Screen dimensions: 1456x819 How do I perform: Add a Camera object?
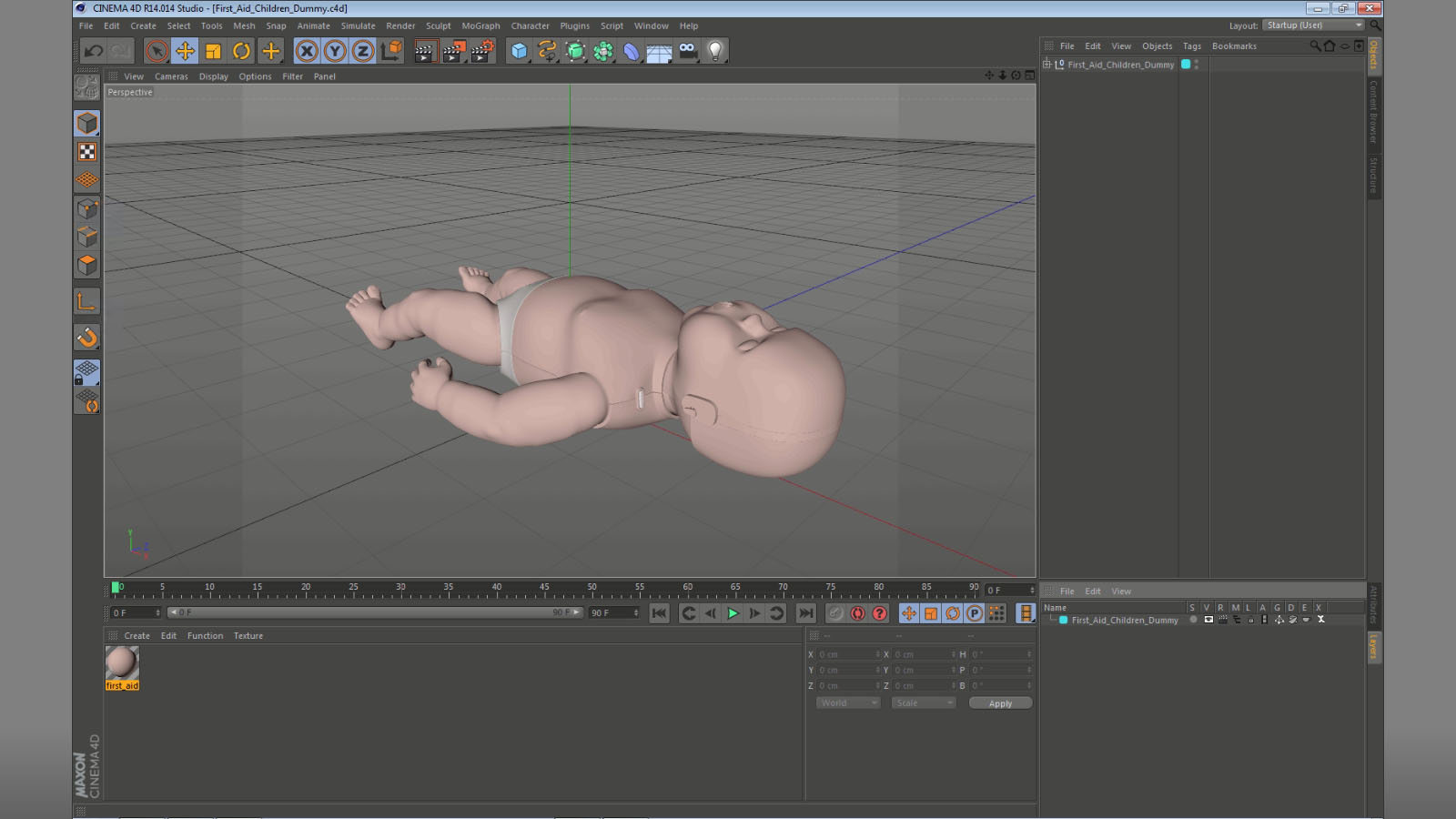688,51
